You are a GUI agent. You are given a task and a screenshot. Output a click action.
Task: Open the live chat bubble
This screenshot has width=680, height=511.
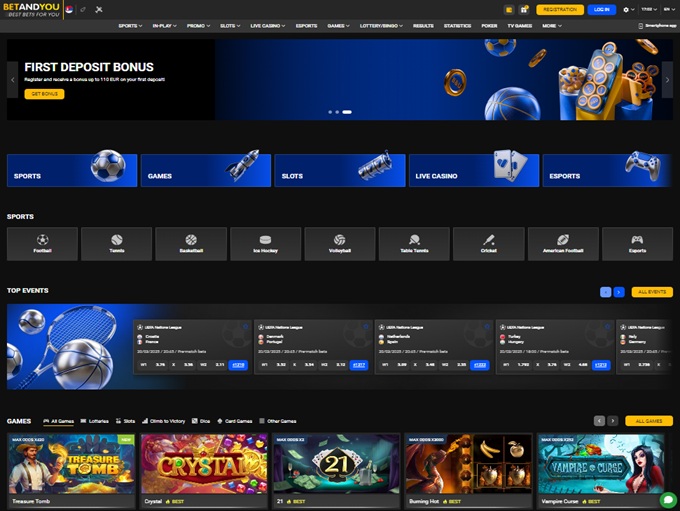667,499
